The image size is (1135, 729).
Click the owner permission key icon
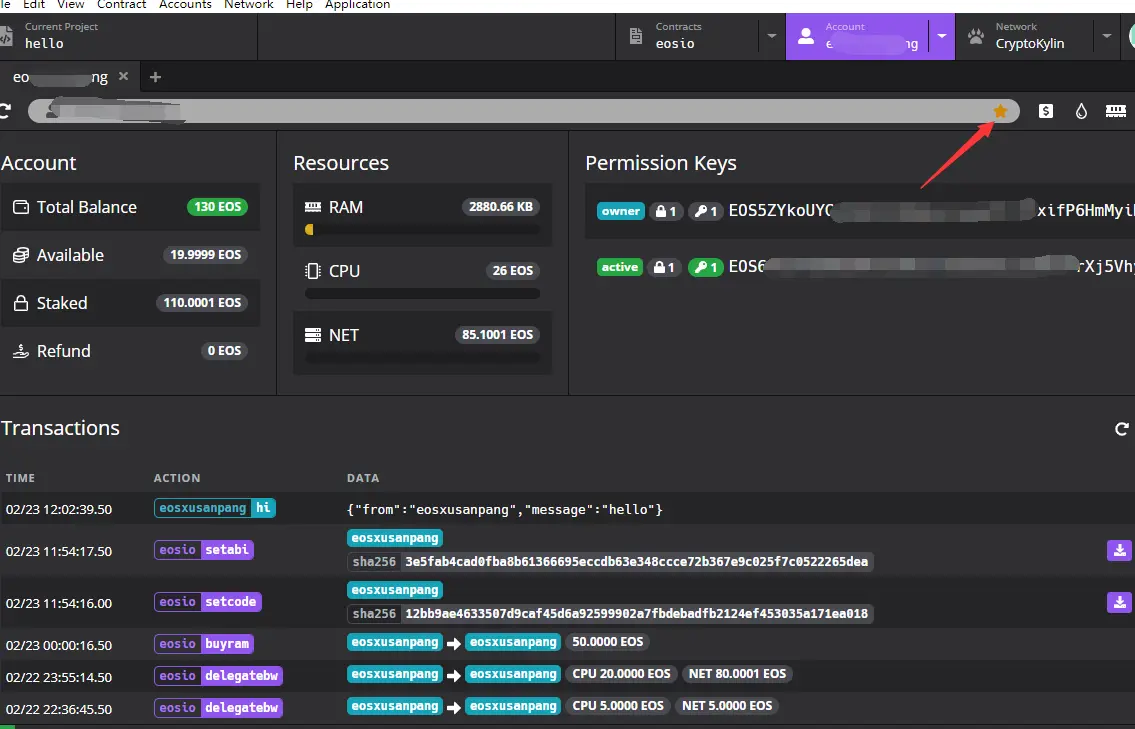[x=705, y=211]
